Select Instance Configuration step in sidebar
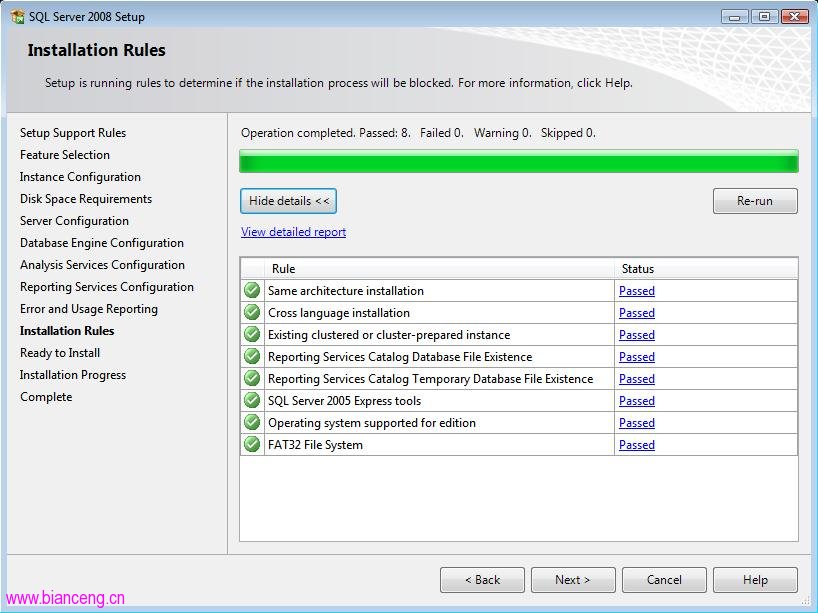Image resolution: width=818 pixels, height=613 pixels. tap(80, 177)
